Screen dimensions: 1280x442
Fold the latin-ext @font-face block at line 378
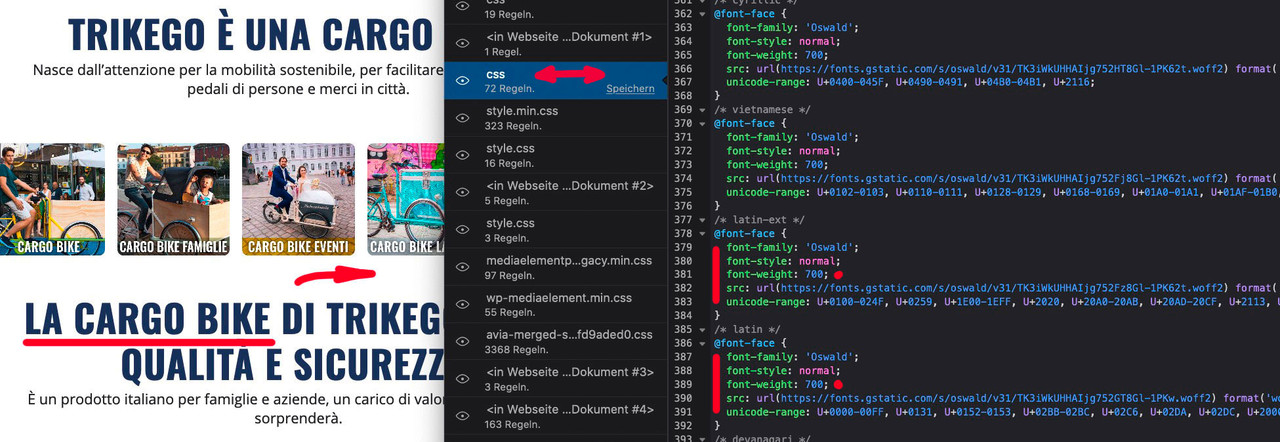(703, 234)
